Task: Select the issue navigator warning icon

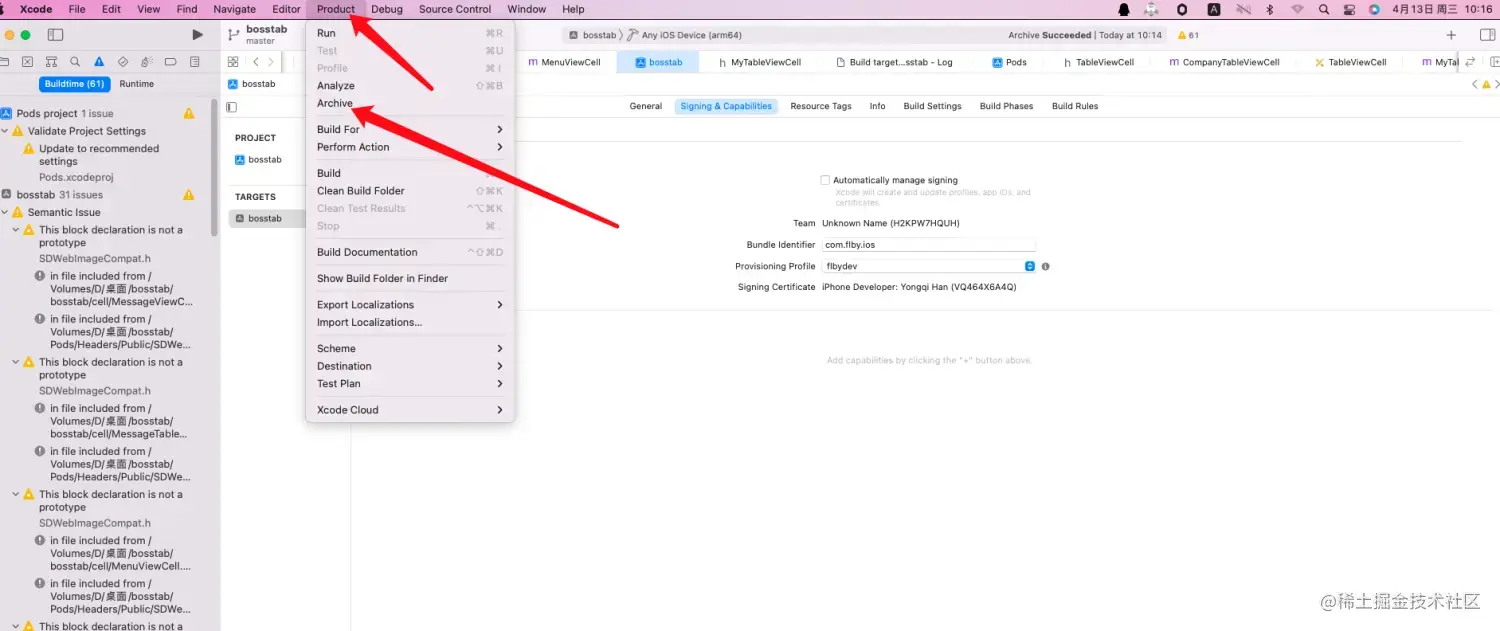Action: point(99,62)
